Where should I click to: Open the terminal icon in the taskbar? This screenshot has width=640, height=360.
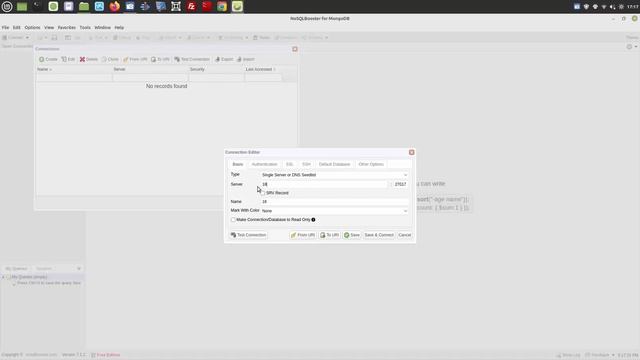tap(37, 6)
